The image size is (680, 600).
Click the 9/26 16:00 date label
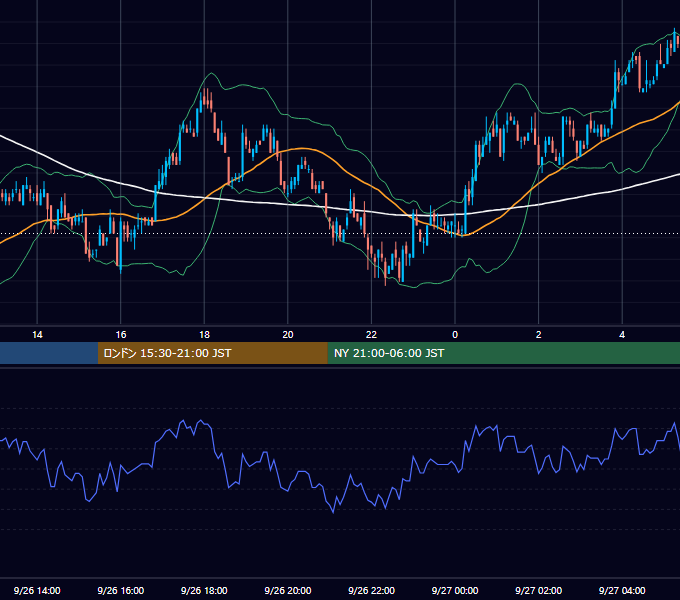pyautogui.click(x=121, y=590)
